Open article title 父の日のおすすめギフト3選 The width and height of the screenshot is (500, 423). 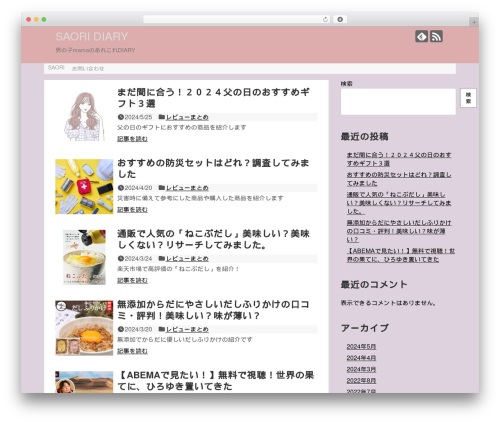pos(213,98)
